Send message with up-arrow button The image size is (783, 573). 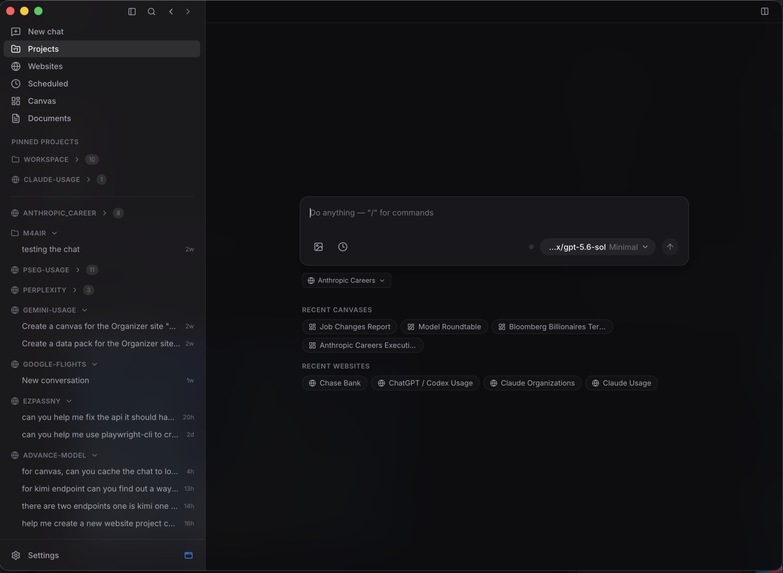[x=670, y=247]
